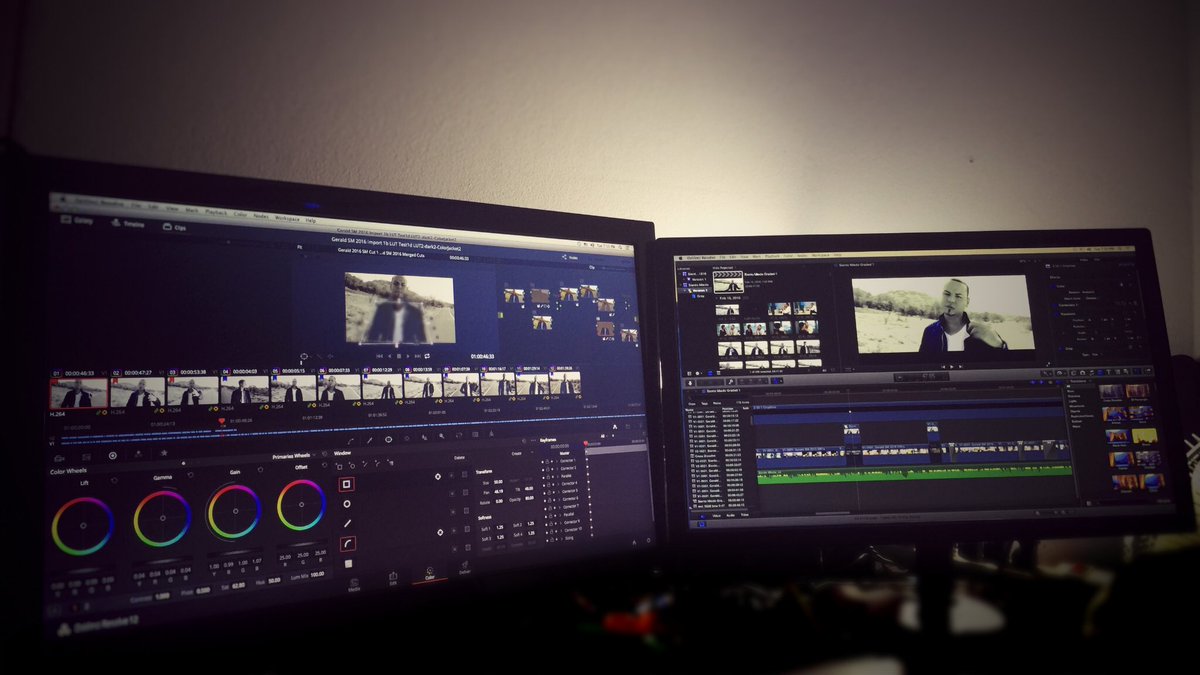1200x675 pixels.
Task: Open the Help menu in Resolve
Action: click(x=311, y=219)
